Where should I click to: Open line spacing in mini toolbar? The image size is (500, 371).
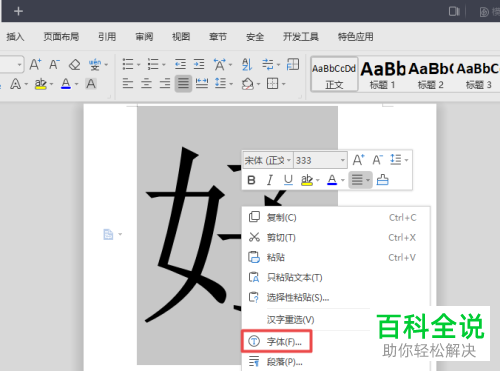(396, 160)
